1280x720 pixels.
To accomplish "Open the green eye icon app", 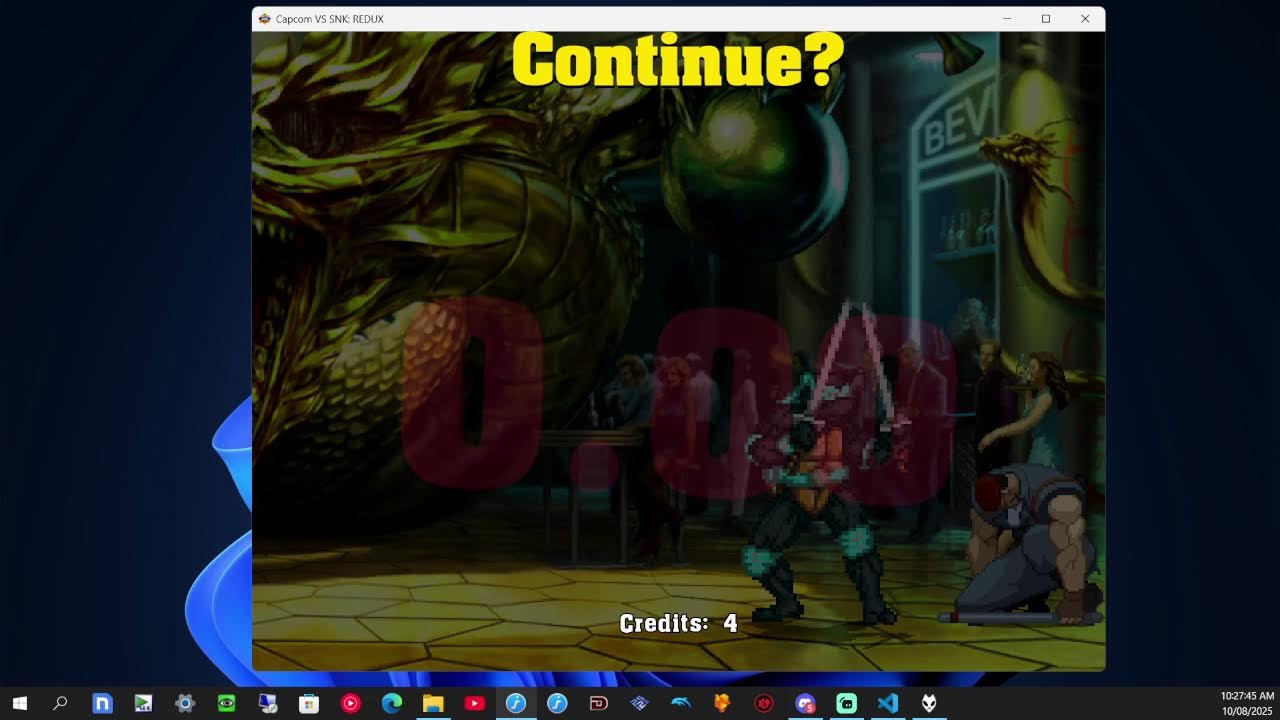I will pyautogui.click(x=226, y=703).
